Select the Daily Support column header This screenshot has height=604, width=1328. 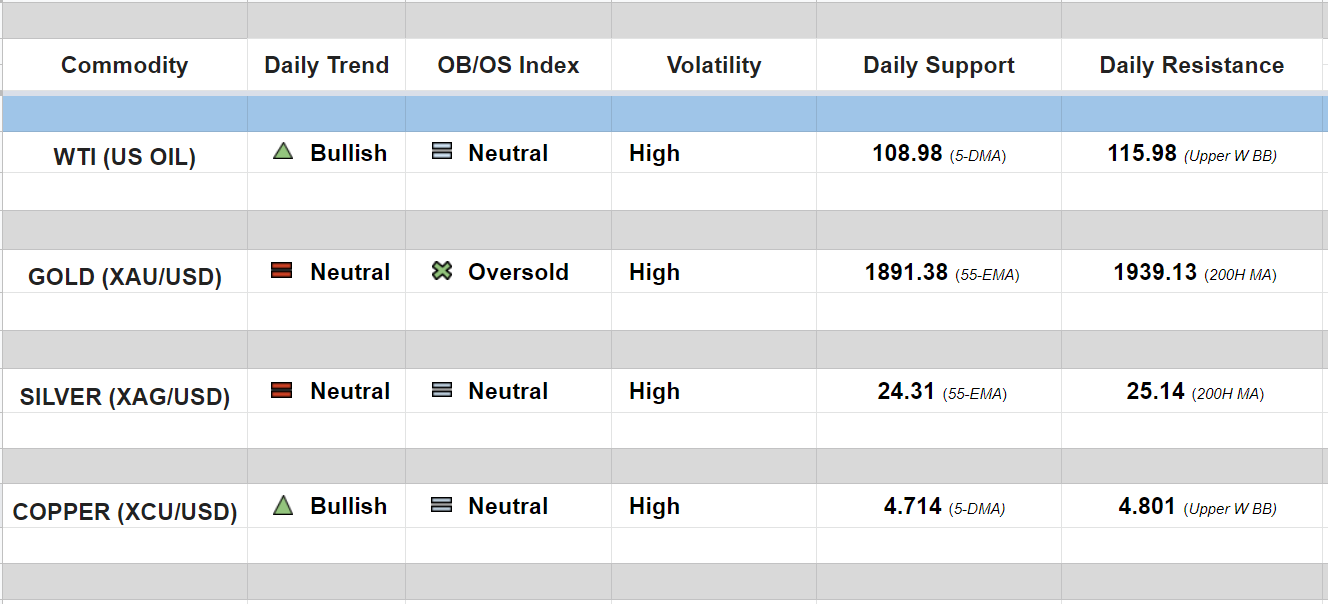pos(938,66)
